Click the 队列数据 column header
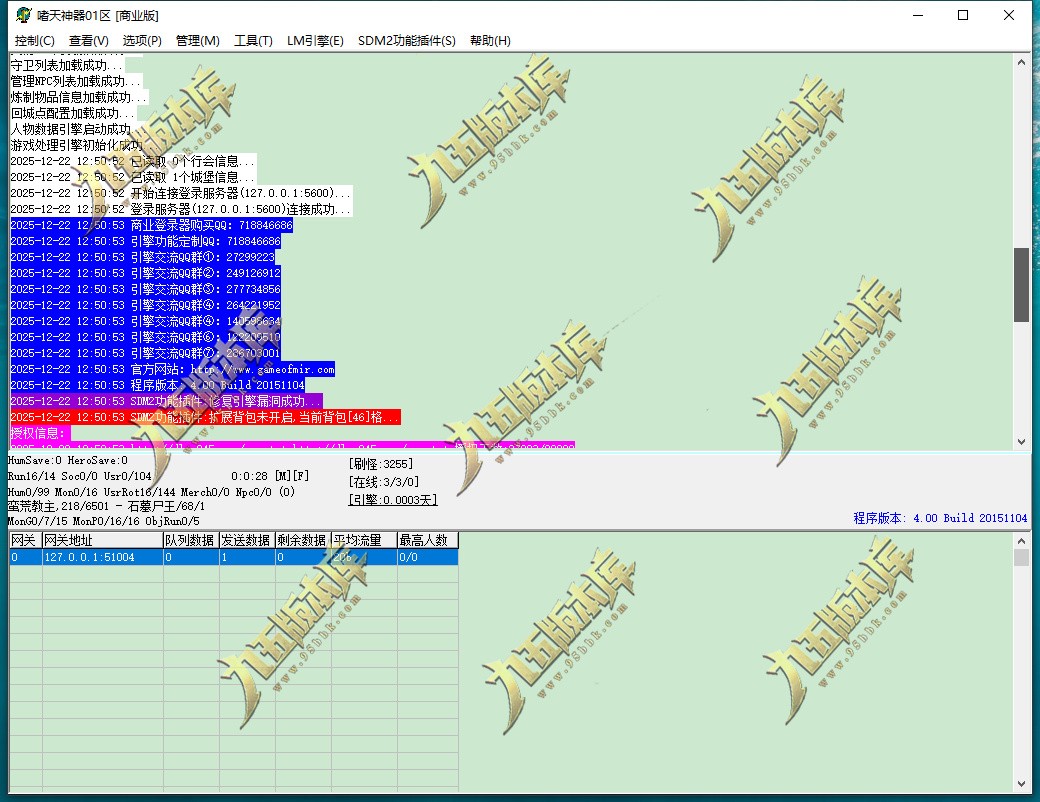Viewport: 1040px width, 802px height. point(191,540)
